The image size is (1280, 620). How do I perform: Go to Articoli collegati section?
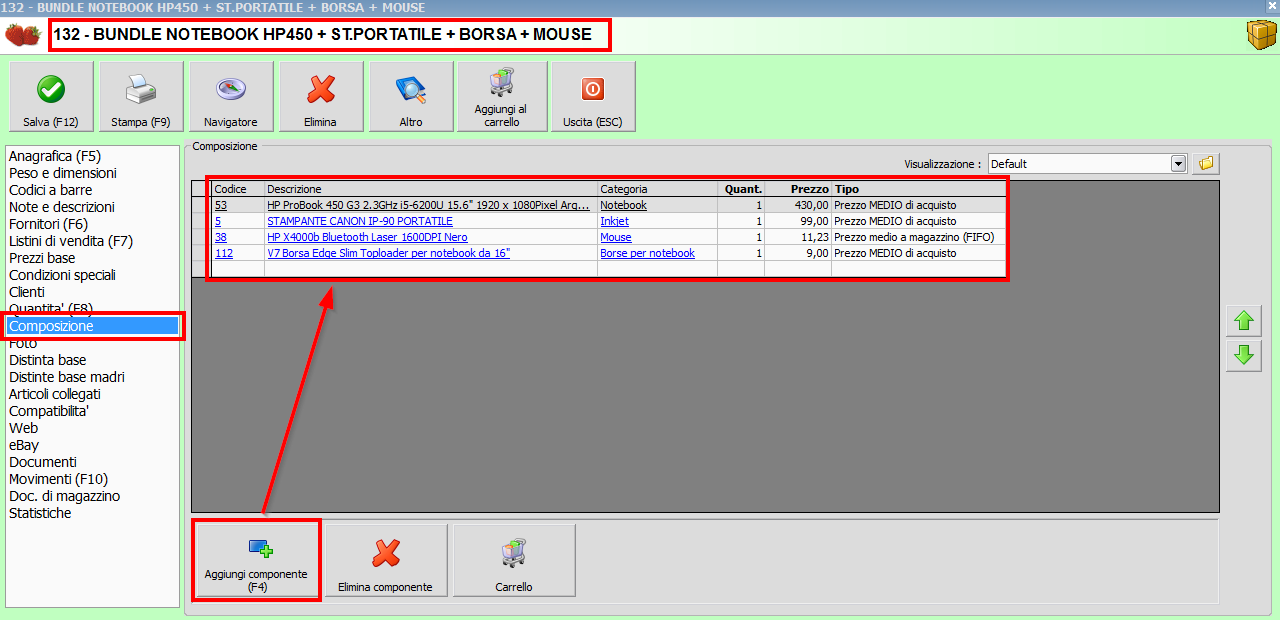pyautogui.click(x=55, y=394)
